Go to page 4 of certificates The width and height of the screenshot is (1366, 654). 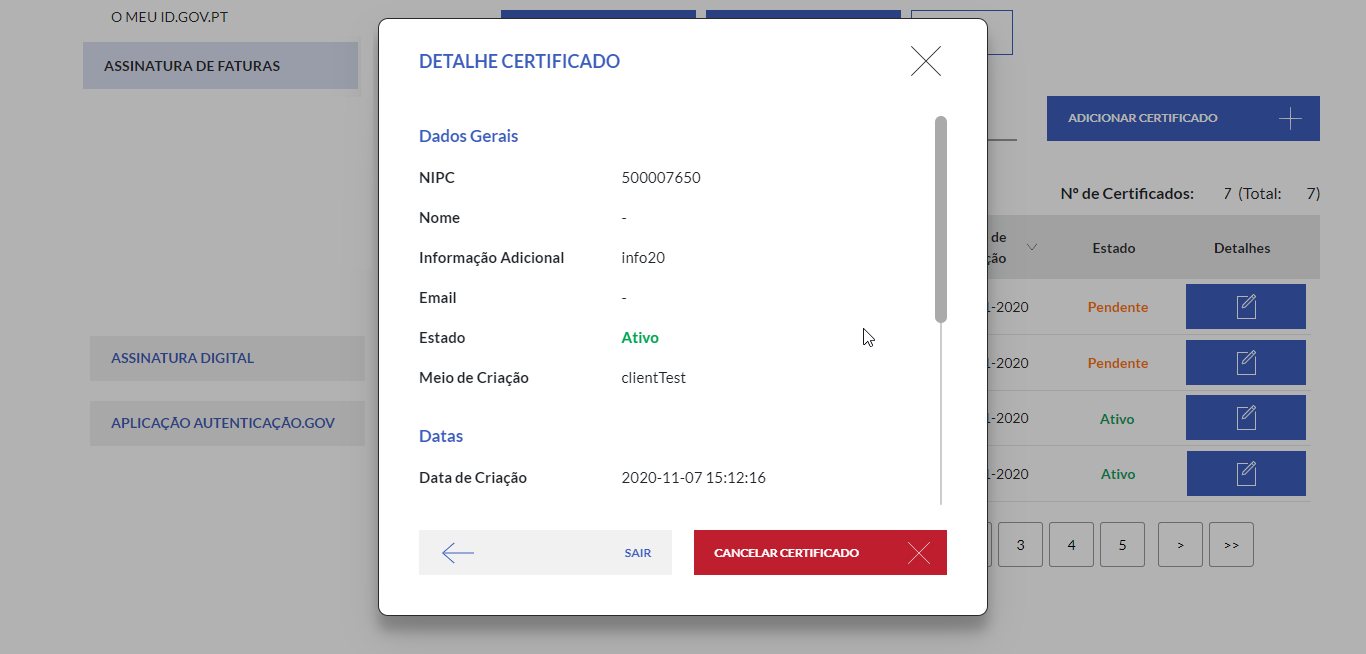point(1071,545)
